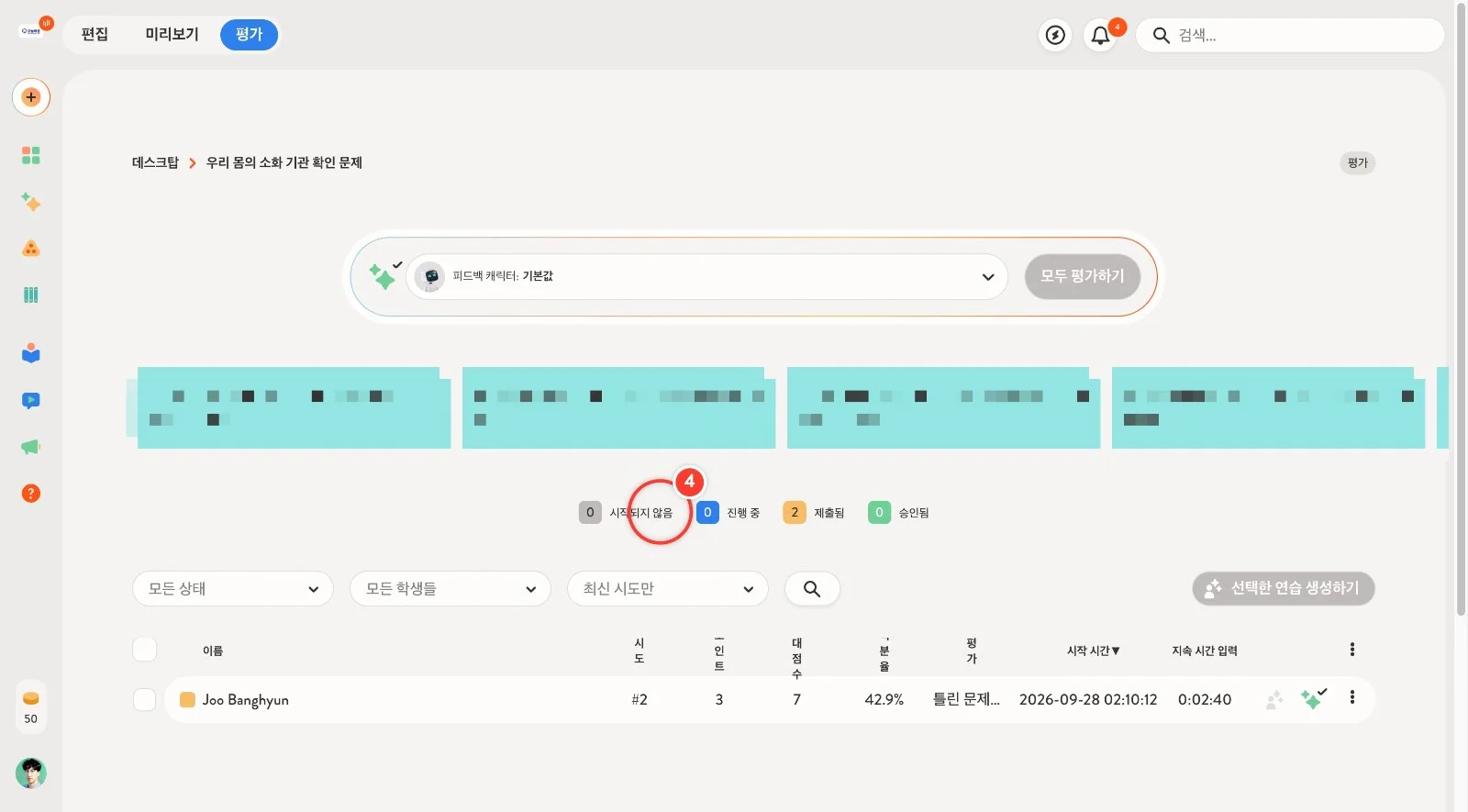Open the student name Joo Banghyun
Viewport: 1468px width, 812px height.
pos(245,700)
